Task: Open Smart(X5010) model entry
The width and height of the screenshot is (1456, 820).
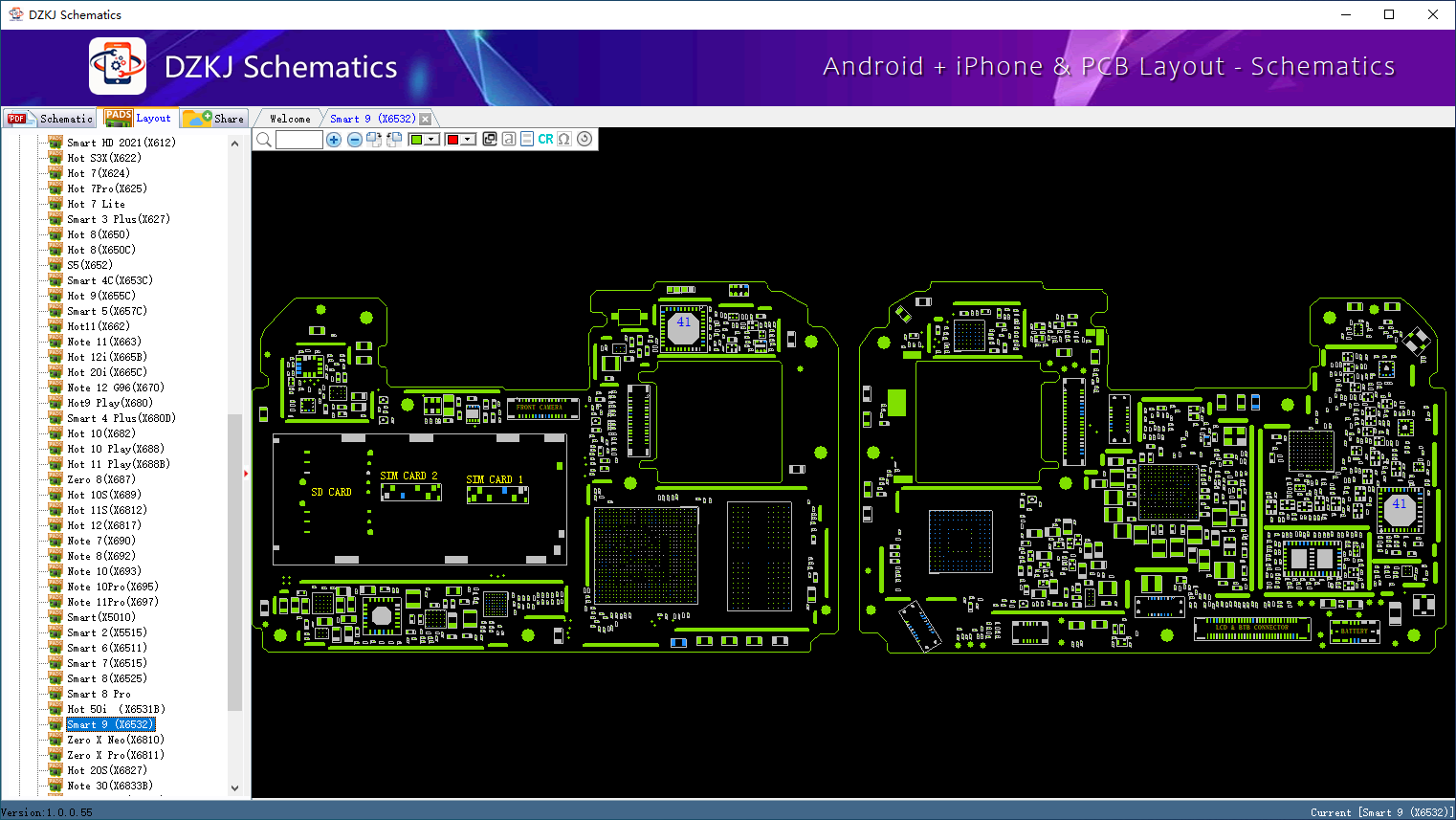Action: coord(101,617)
